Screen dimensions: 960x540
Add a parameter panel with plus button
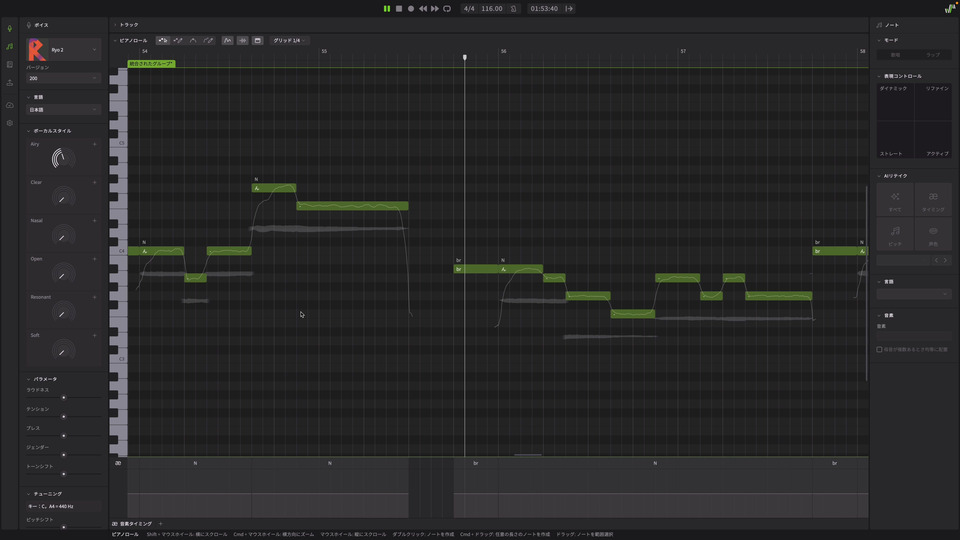coord(160,524)
